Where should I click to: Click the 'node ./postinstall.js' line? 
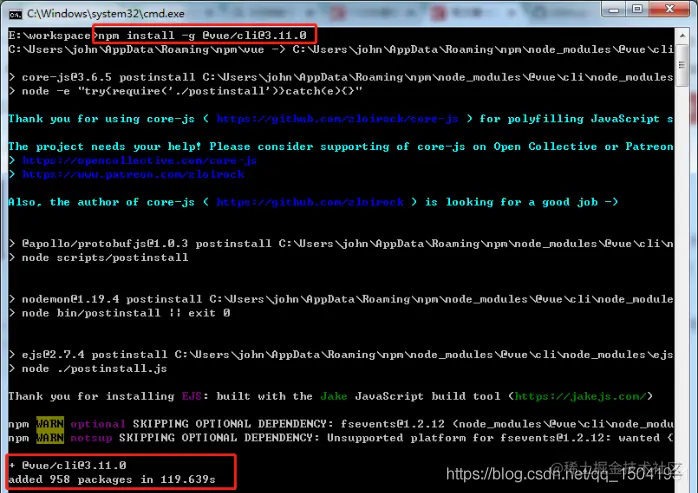click(88, 369)
